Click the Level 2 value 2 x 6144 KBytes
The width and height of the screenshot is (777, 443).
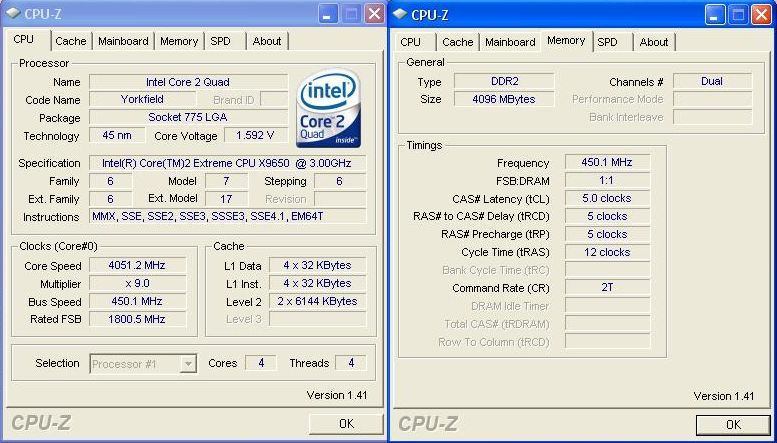(x=318, y=301)
